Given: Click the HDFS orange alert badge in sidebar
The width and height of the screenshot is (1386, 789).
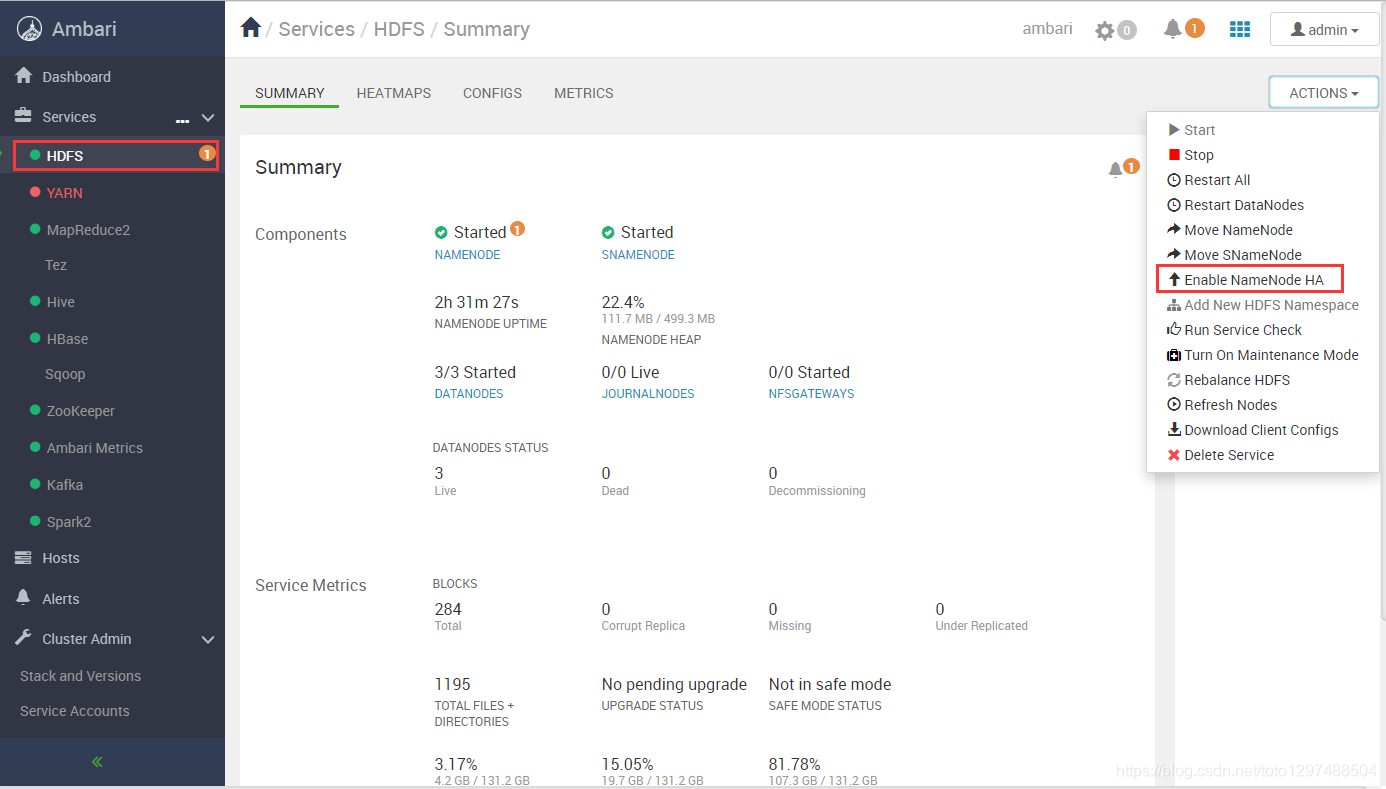Looking at the screenshot, I should click(x=207, y=154).
